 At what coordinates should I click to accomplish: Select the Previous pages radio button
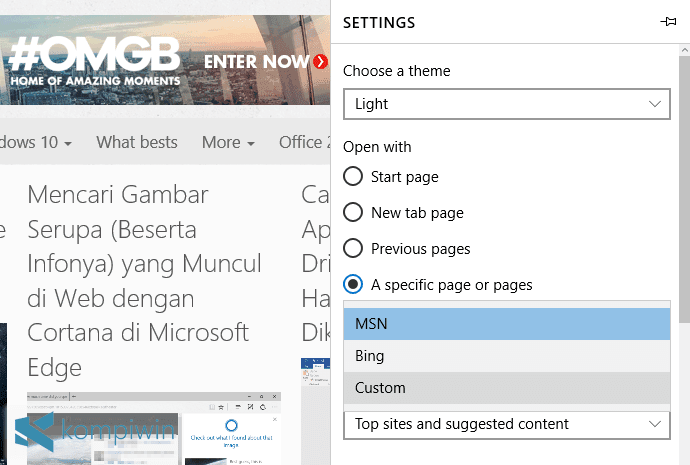coord(353,249)
